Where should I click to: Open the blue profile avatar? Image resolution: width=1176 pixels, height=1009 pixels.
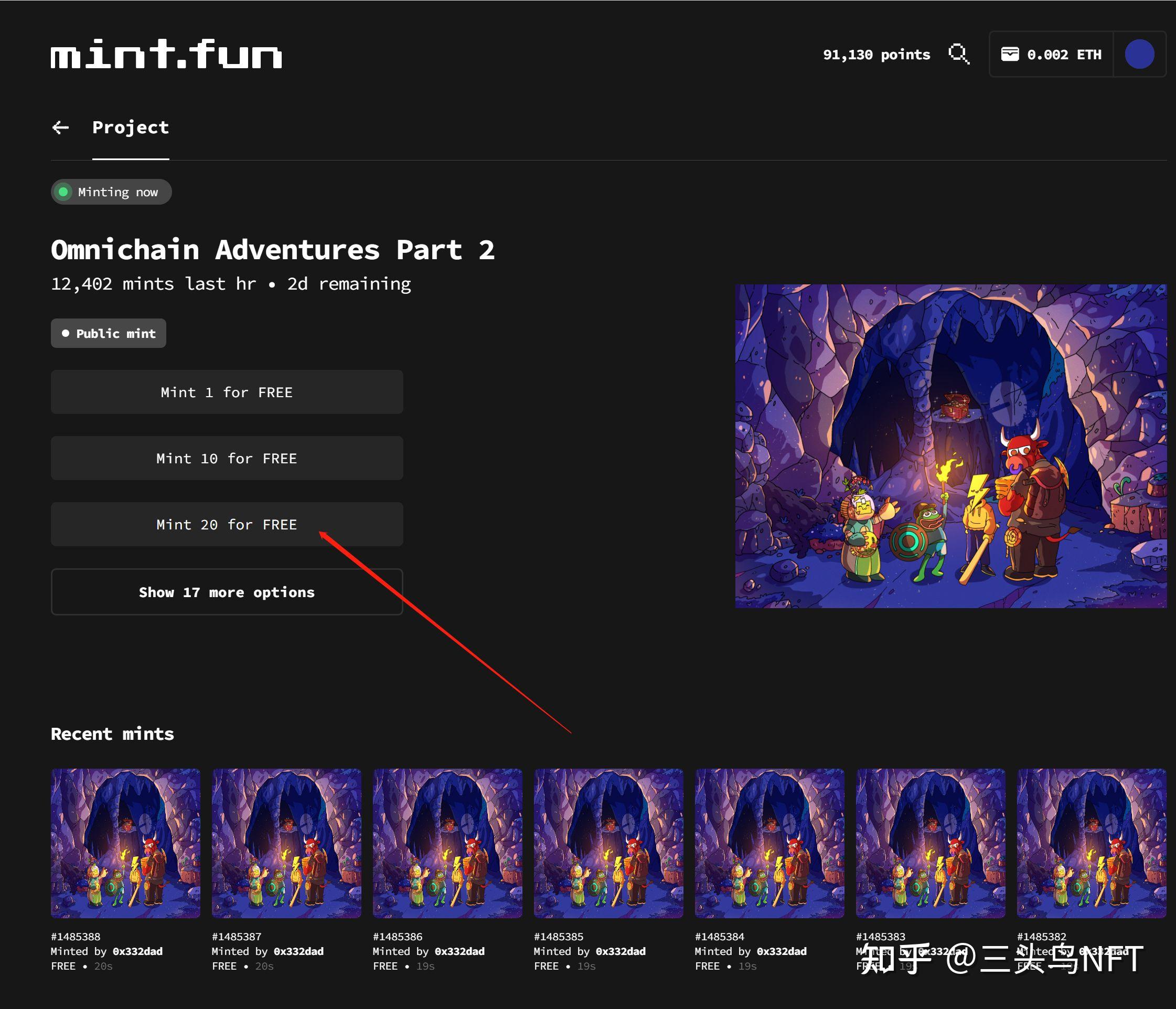coord(1139,55)
